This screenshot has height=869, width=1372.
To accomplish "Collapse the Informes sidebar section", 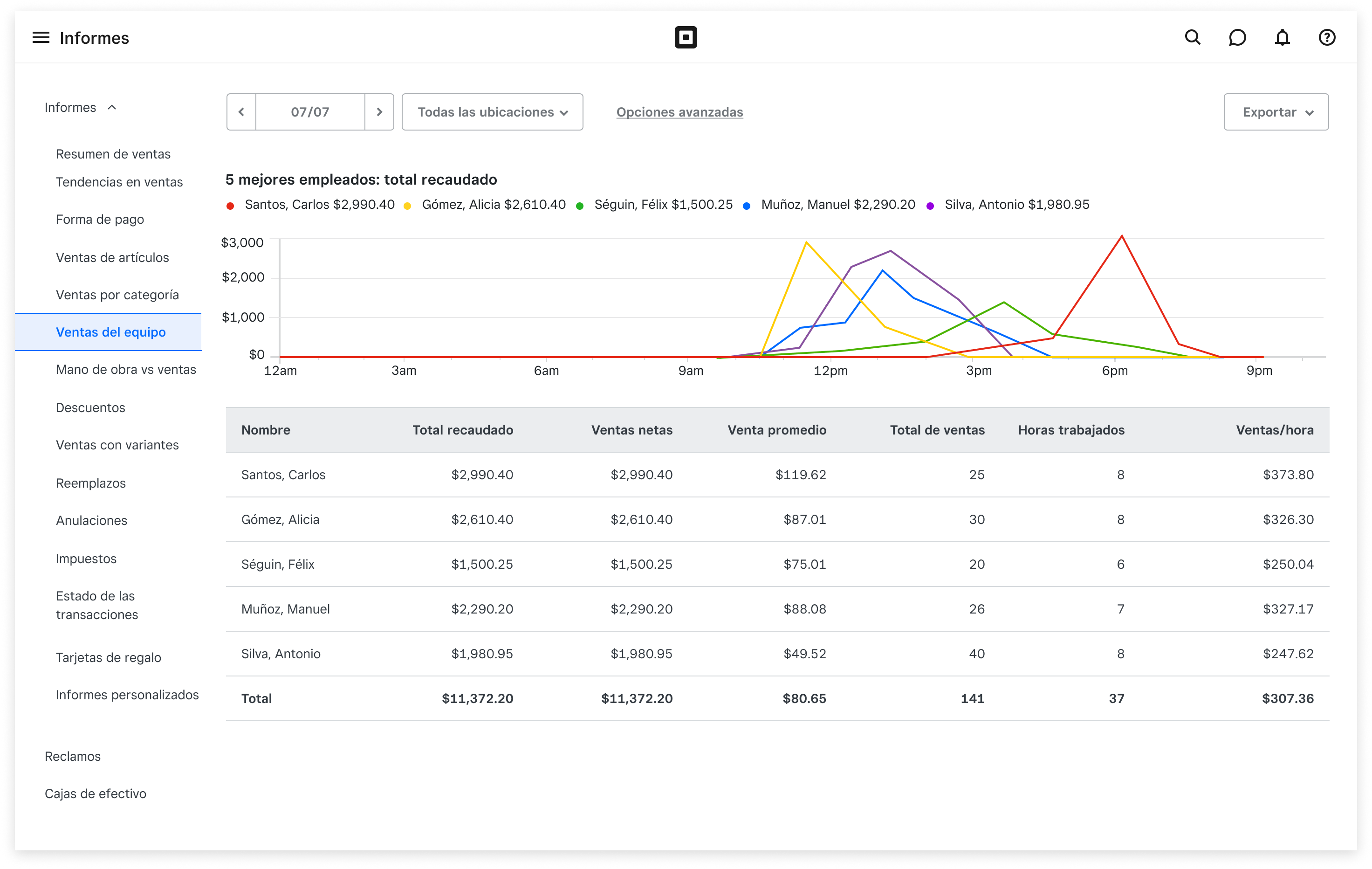I will [80, 107].
